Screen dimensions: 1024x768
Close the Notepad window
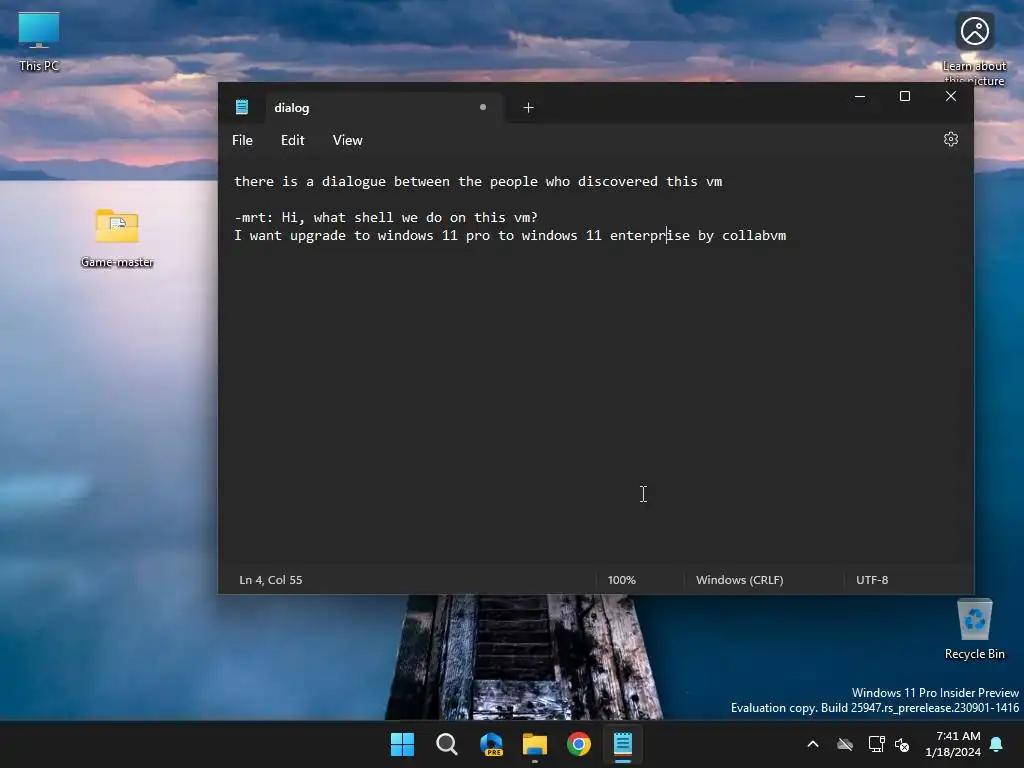(950, 97)
